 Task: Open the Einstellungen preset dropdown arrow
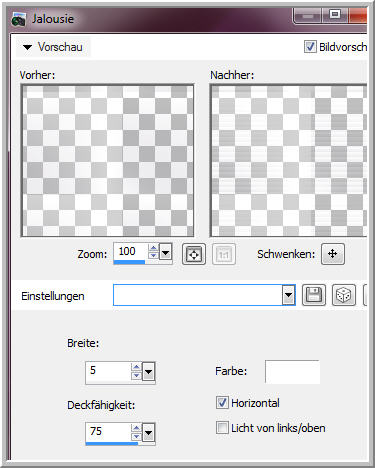click(x=288, y=295)
